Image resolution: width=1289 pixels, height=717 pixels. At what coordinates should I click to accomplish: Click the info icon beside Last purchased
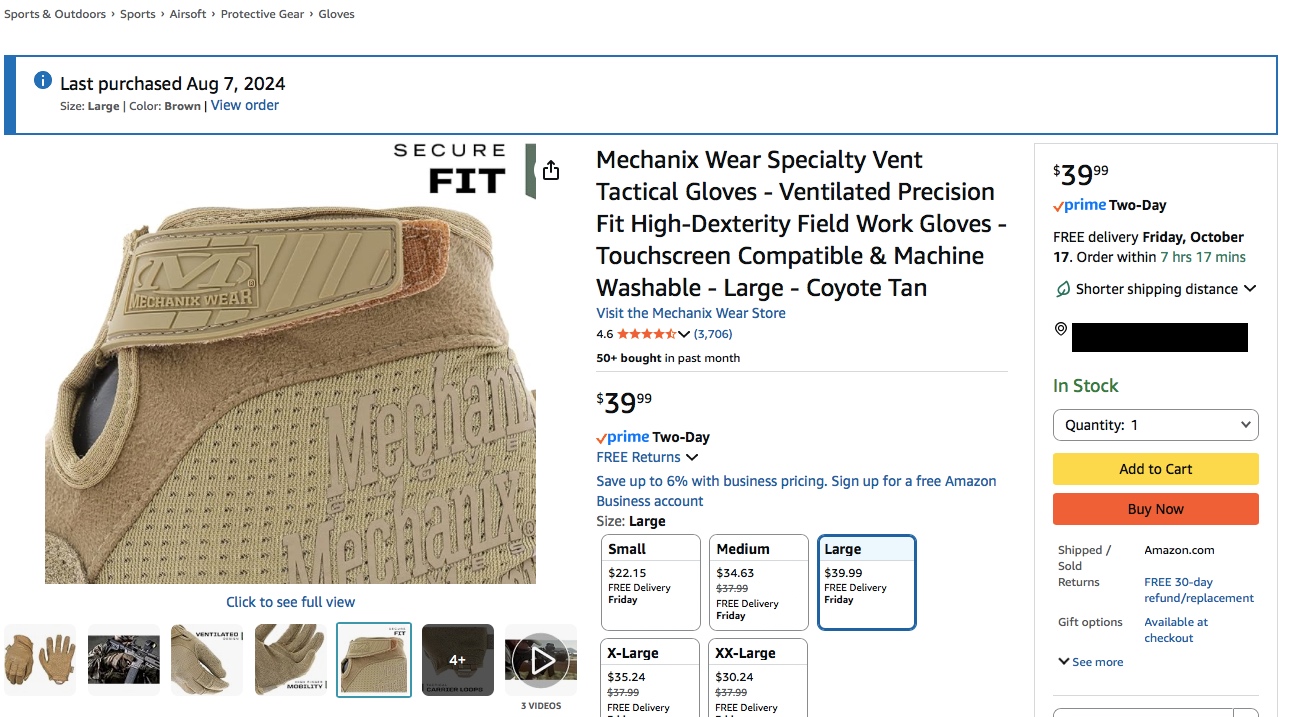43,81
